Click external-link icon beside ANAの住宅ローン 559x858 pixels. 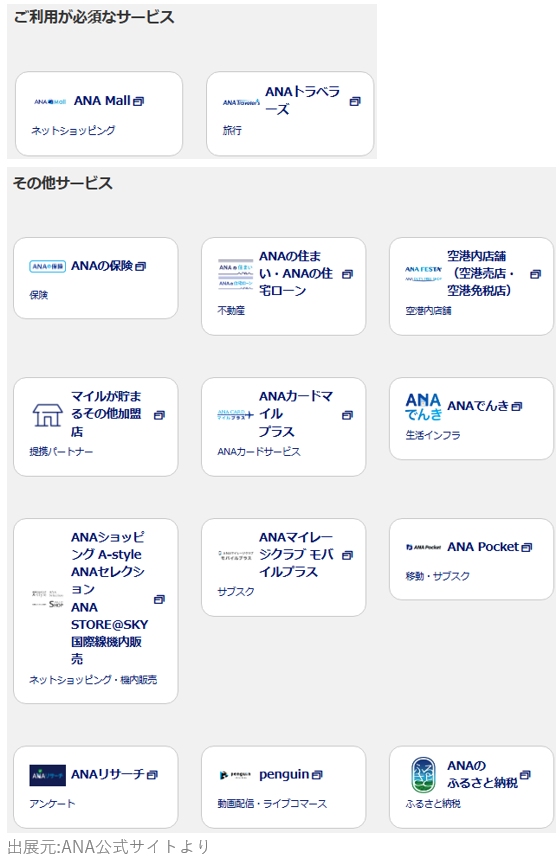pyautogui.click(x=347, y=274)
